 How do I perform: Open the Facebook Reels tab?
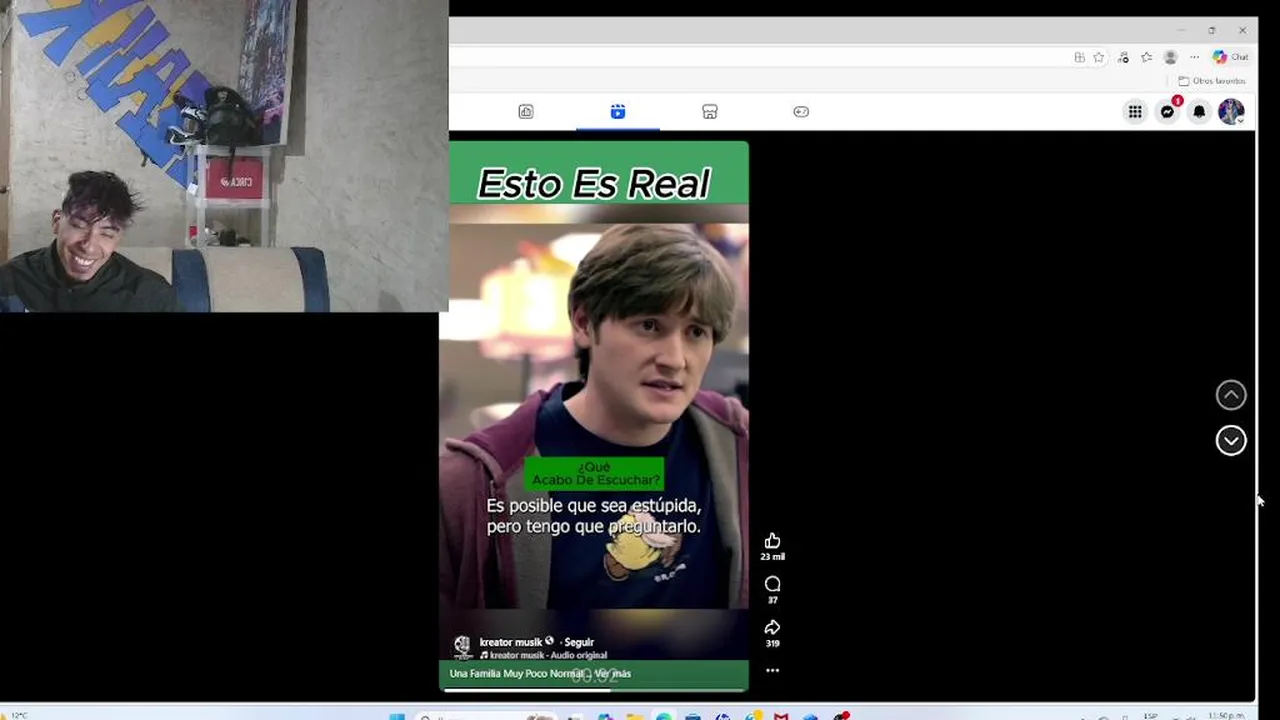618,112
